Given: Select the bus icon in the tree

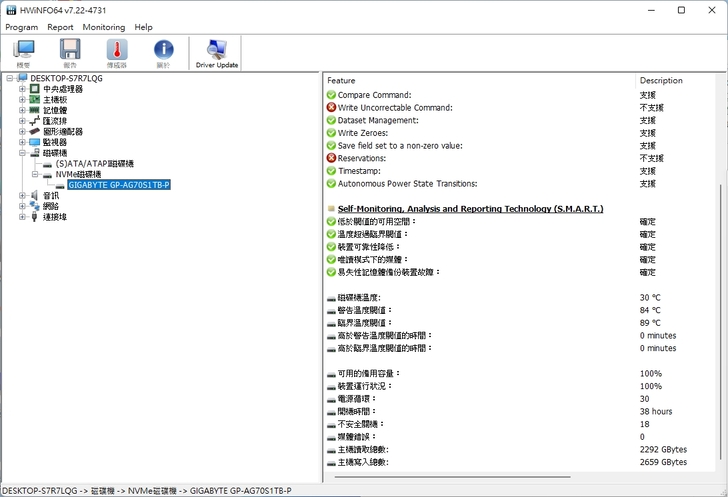Looking at the screenshot, I should 35,121.
